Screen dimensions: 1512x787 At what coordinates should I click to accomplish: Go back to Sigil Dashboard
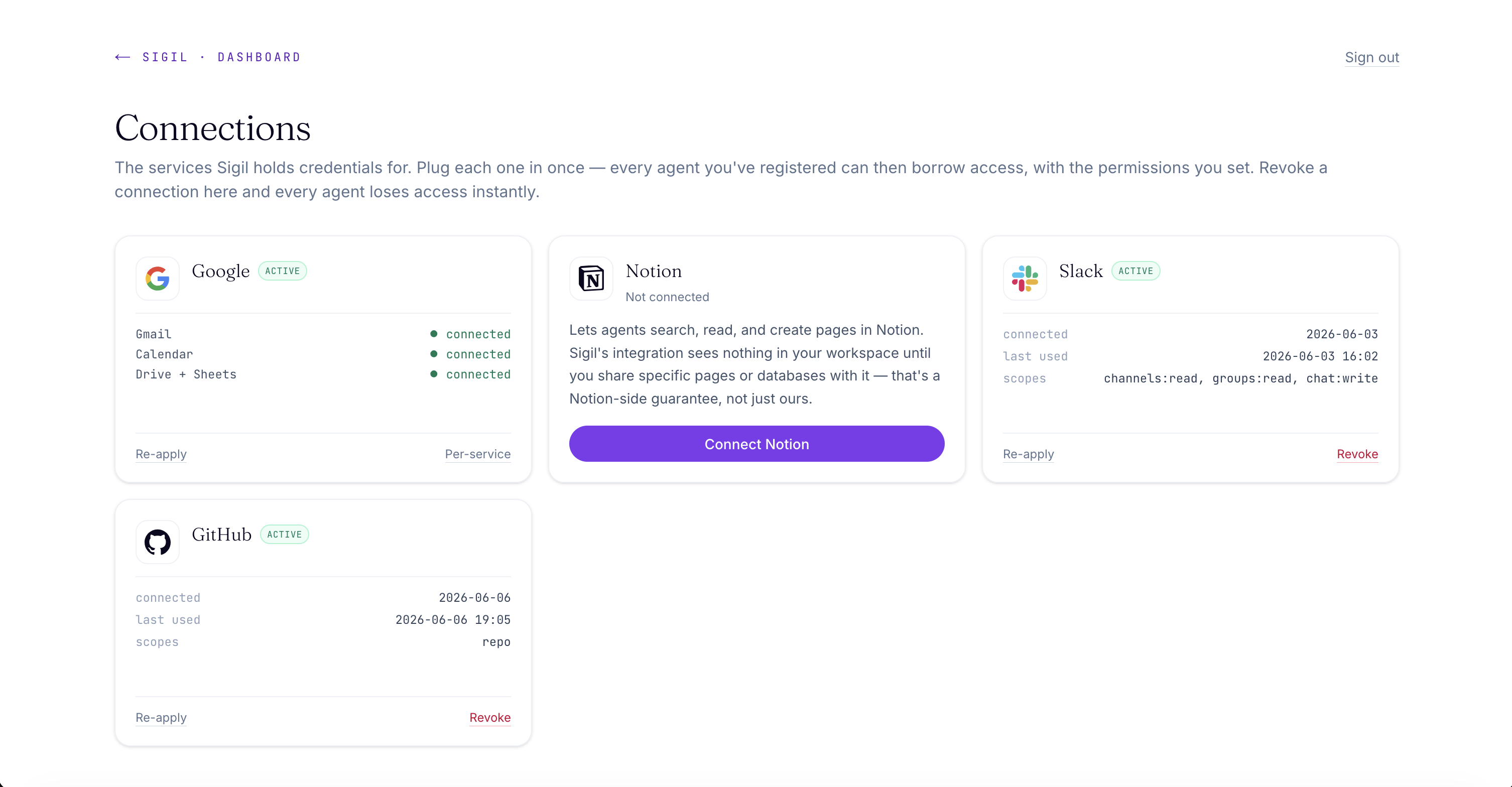click(x=208, y=57)
